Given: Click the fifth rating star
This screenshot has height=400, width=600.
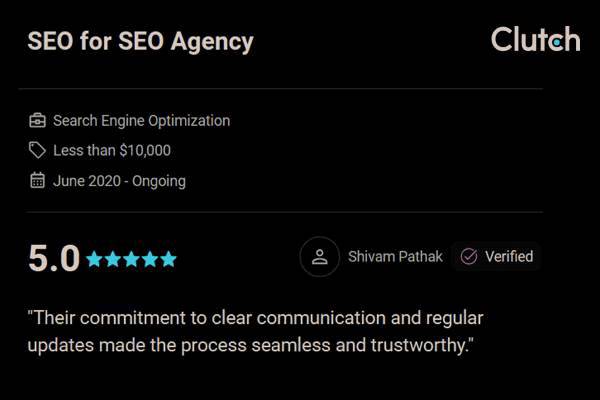Looking at the screenshot, I should click(167, 259).
